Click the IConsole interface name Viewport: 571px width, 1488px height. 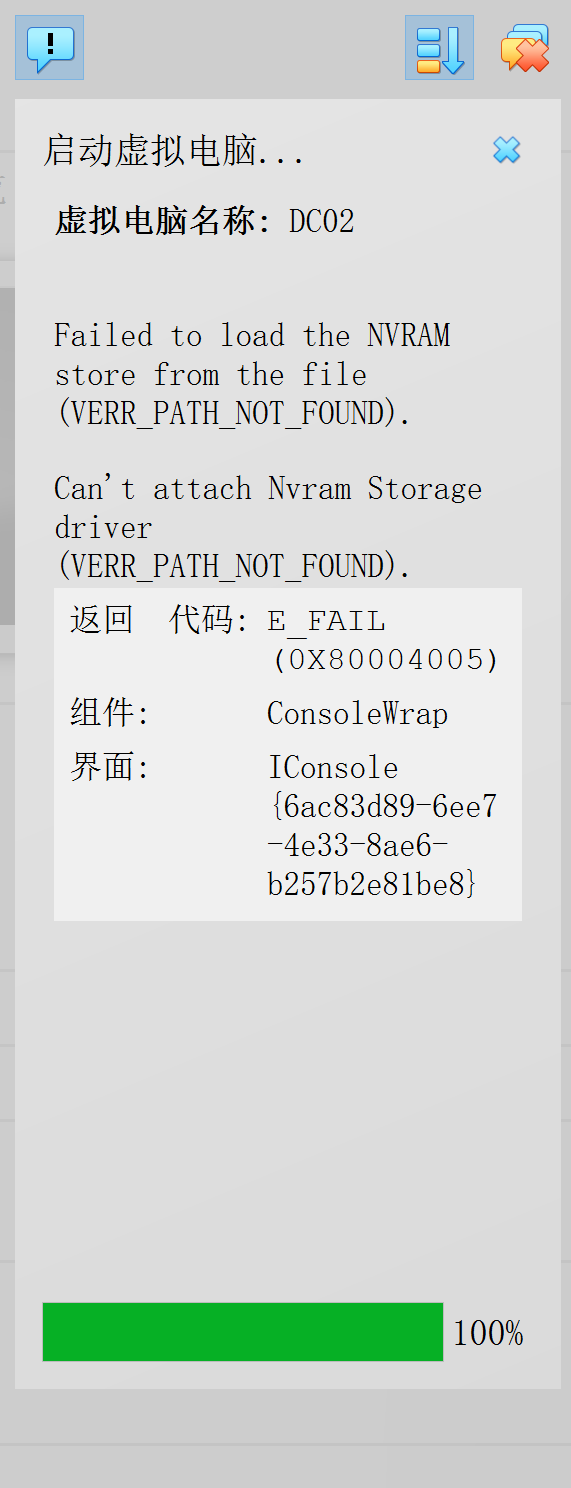click(x=333, y=767)
